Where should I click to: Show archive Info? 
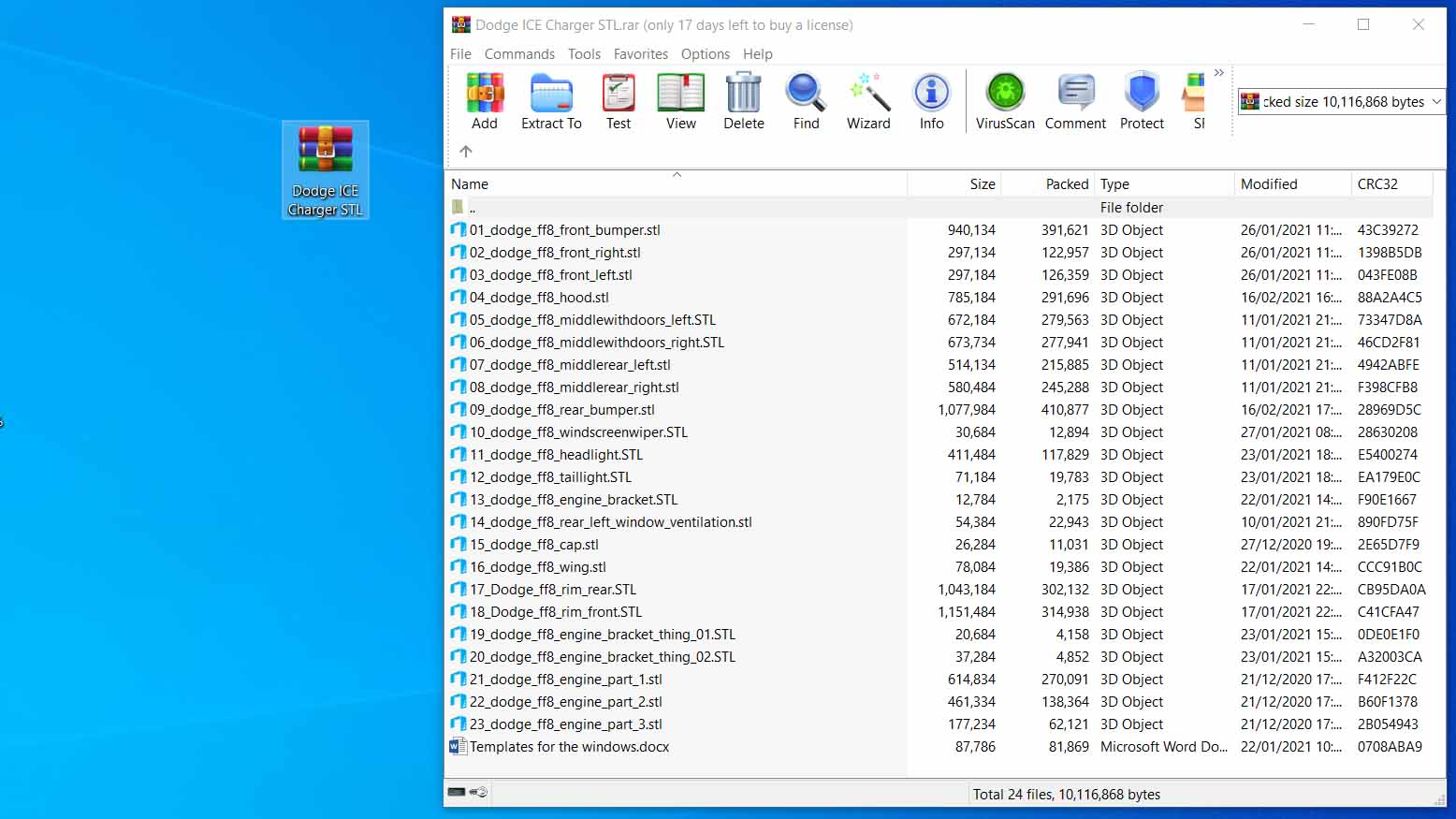(931, 101)
